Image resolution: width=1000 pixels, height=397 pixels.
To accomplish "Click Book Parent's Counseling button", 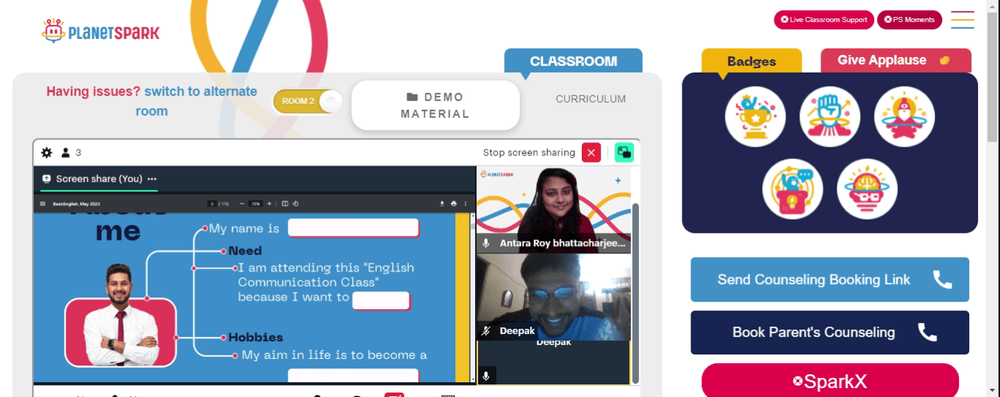I will point(830,333).
